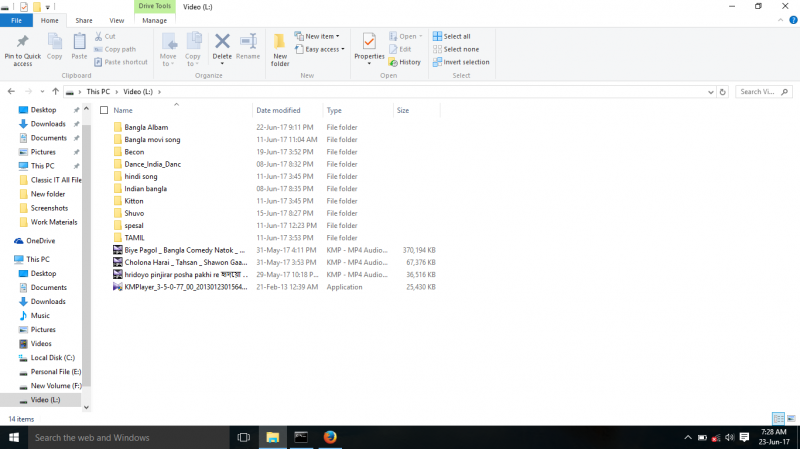Image resolution: width=800 pixels, height=449 pixels.
Task: Select the Bangla Albam folder
Action: 146,127
